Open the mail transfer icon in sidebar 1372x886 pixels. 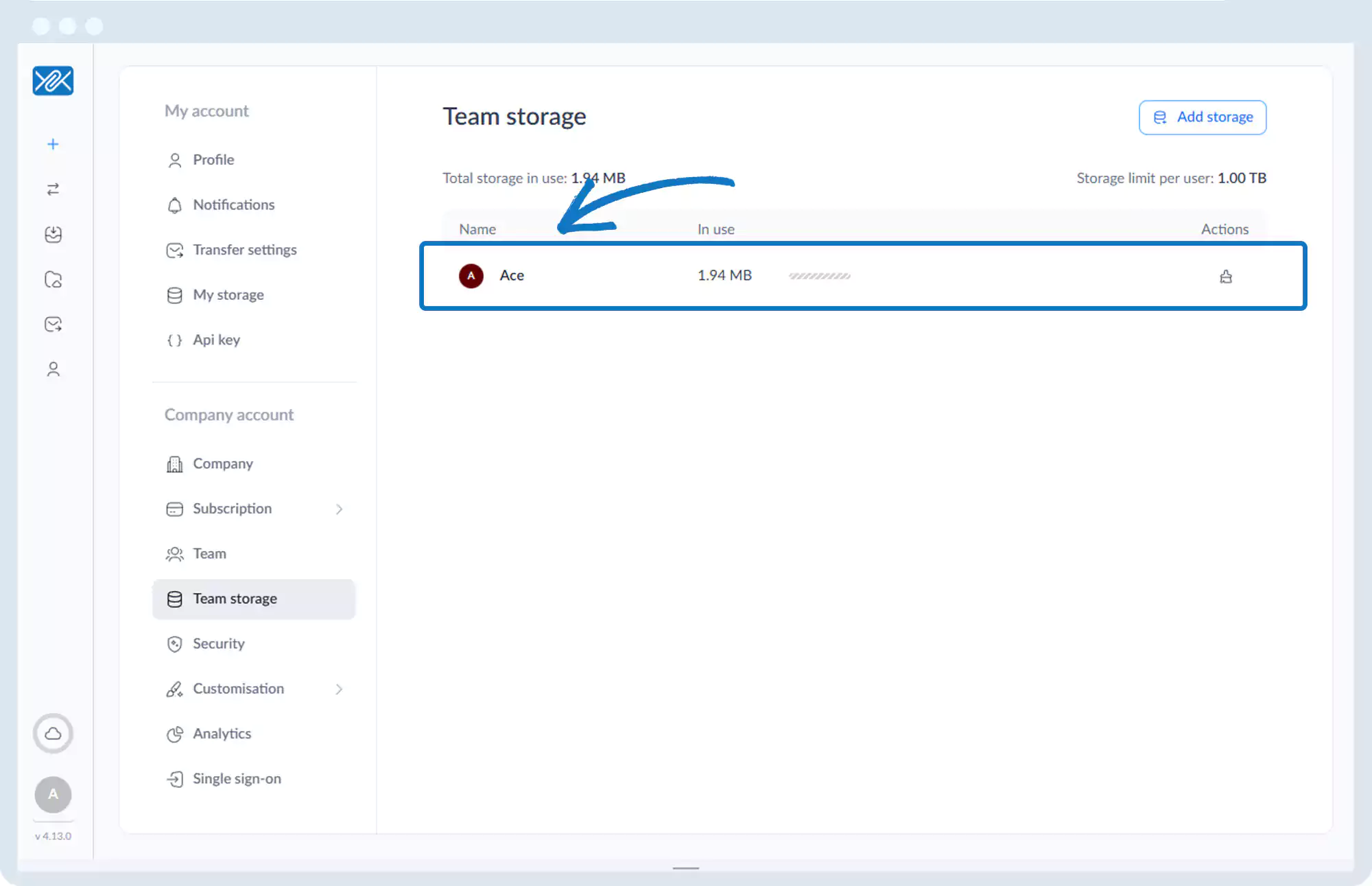coord(53,325)
